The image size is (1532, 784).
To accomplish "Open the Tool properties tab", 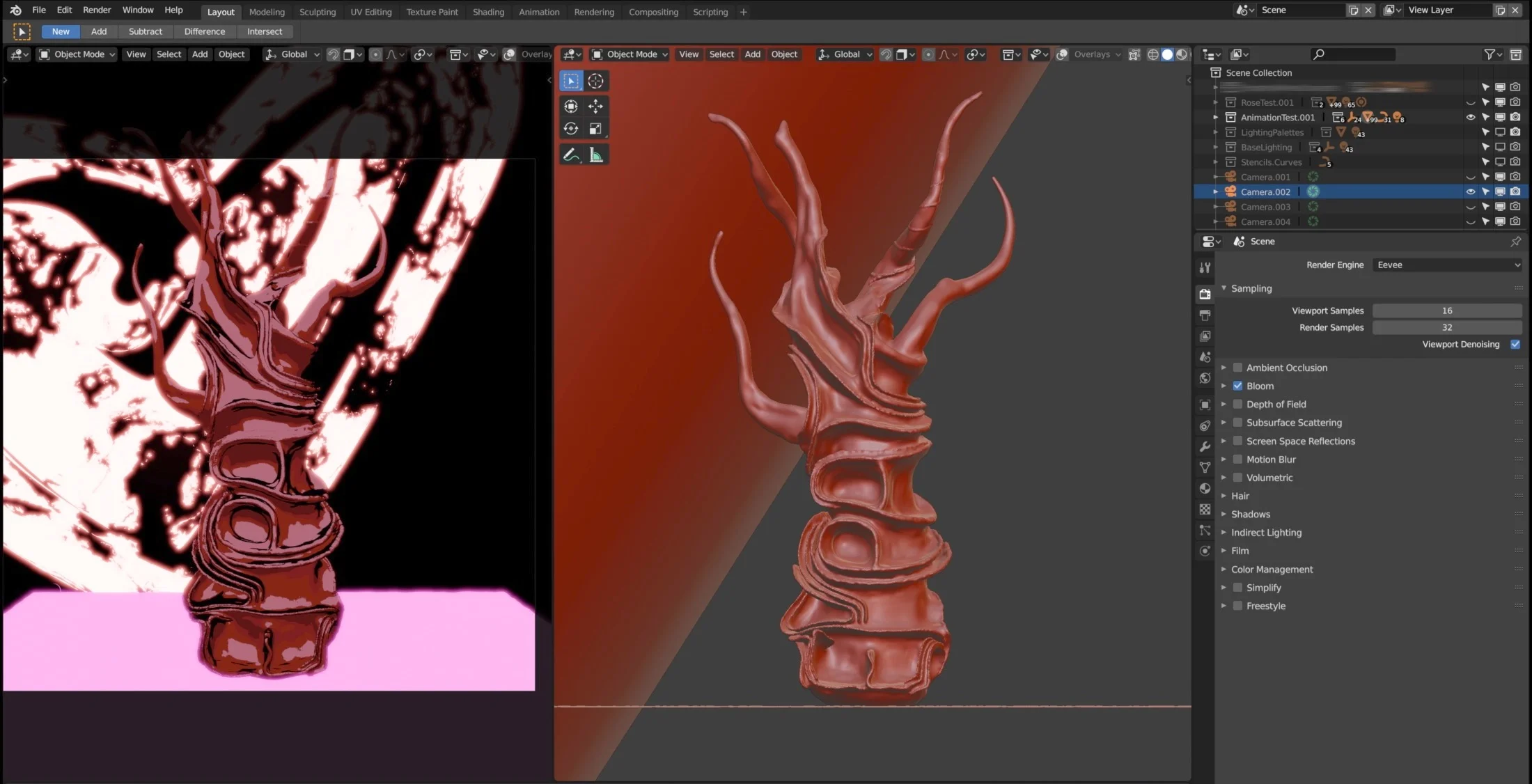I will click(1205, 268).
